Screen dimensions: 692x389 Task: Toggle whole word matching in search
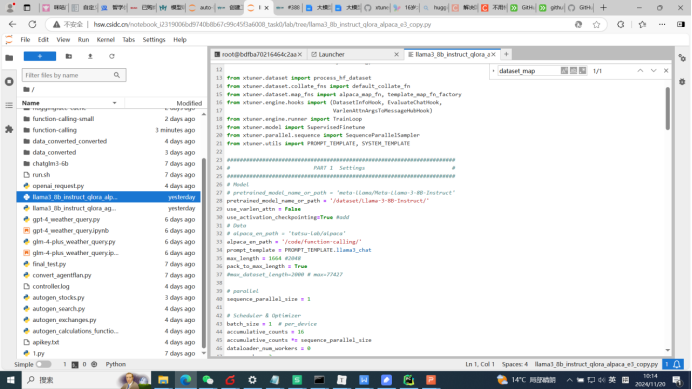click(x=573, y=71)
